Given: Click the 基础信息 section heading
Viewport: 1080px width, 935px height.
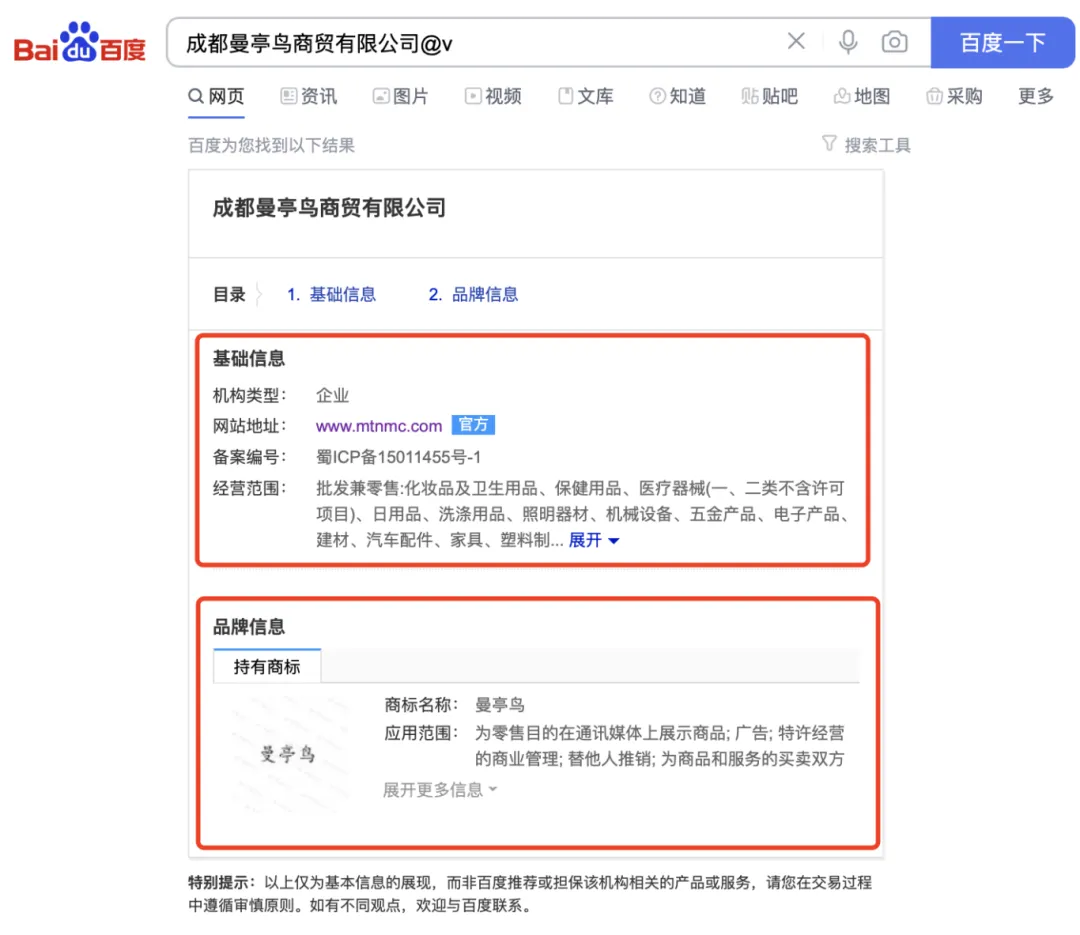Looking at the screenshot, I should coord(249,359).
